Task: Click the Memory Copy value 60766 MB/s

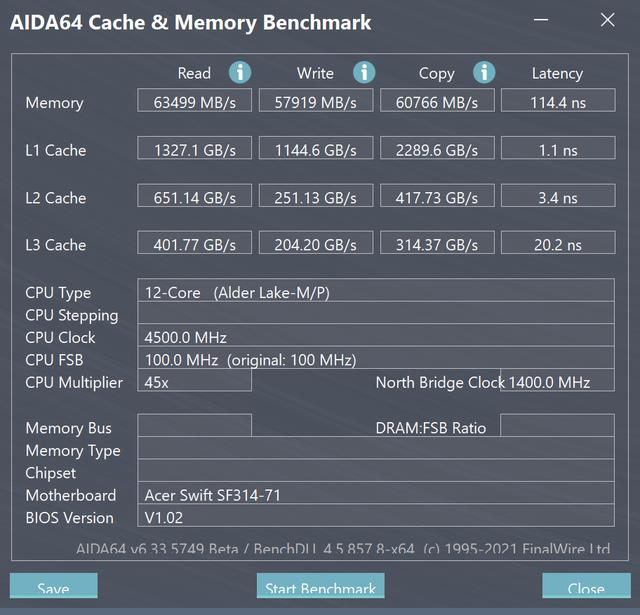Action: point(438,102)
